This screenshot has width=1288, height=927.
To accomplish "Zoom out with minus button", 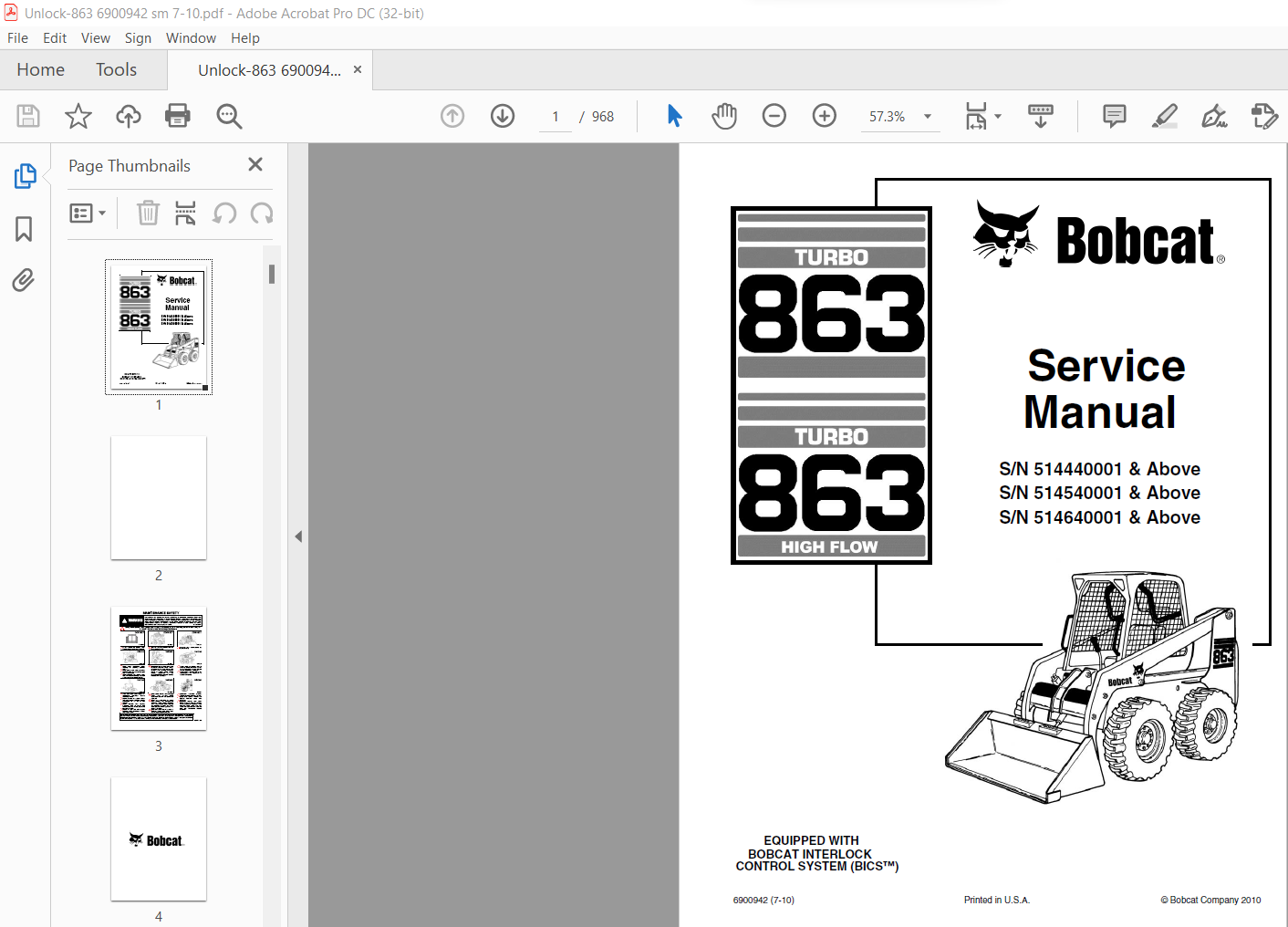I will pyautogui.click(x=774, y=116).
